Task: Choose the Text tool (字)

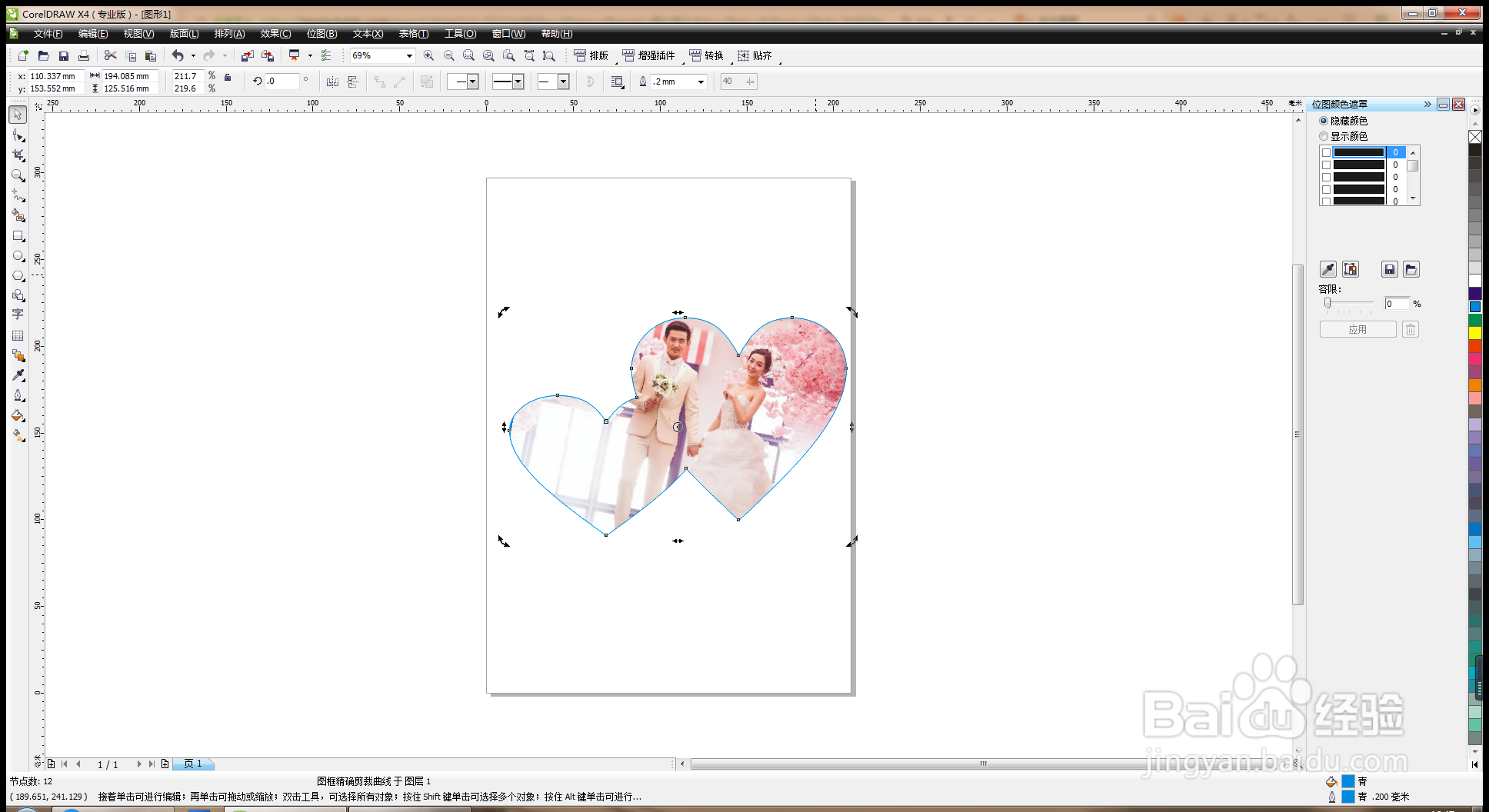Action: click(18, 314)
